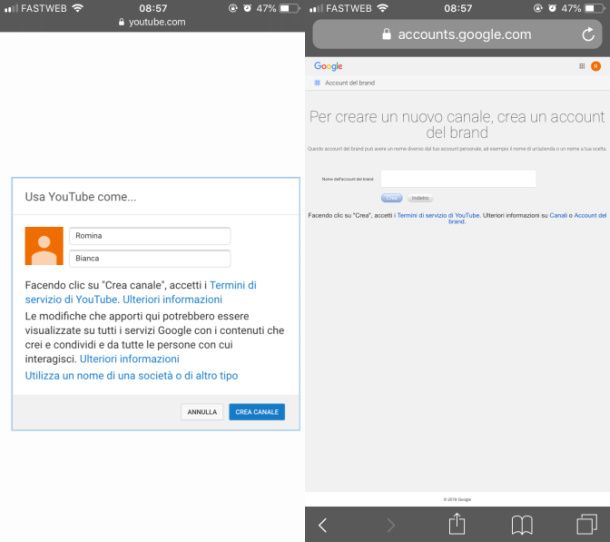610x542 pixels.
Task: Click the first name field containing Romina
Action: coord(150,236)
